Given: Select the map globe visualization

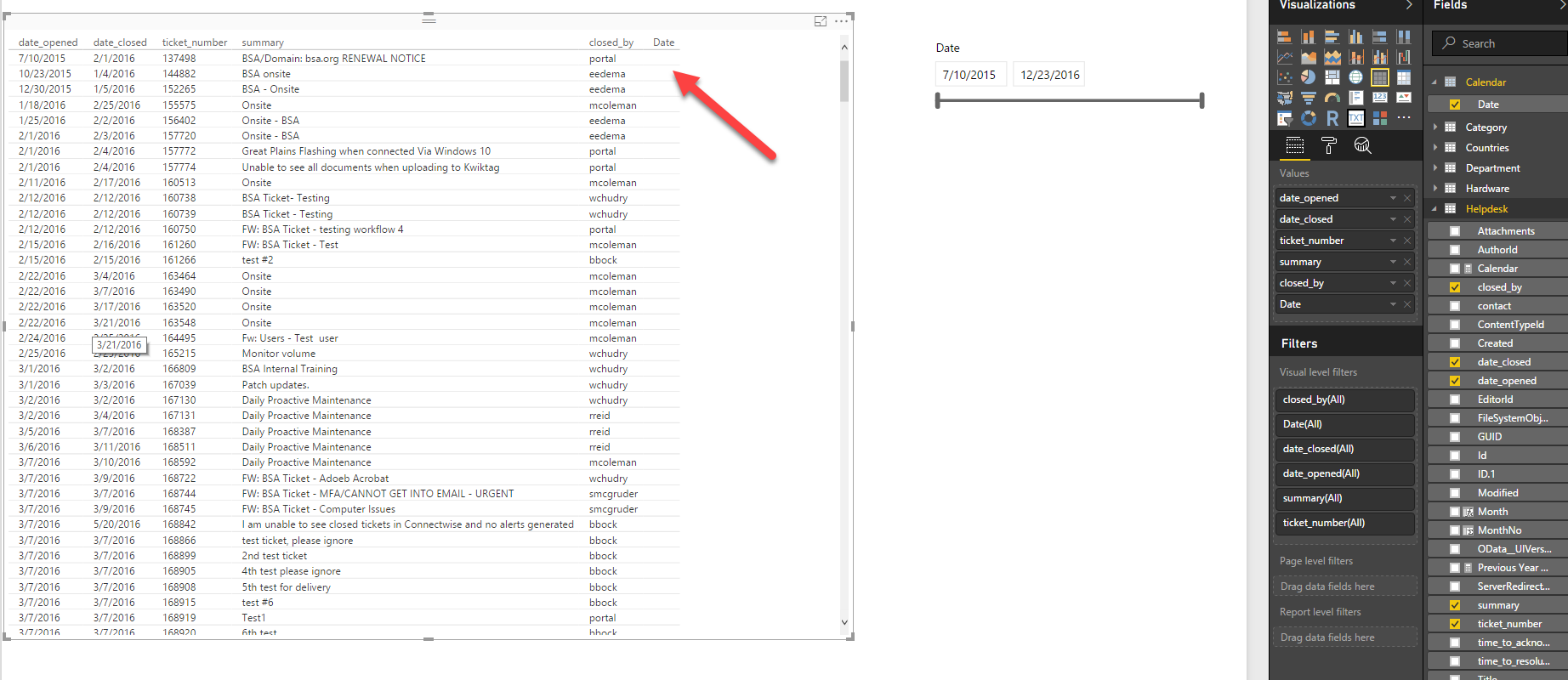Looking at the screenshot, I should click(x=1356, y=77).
